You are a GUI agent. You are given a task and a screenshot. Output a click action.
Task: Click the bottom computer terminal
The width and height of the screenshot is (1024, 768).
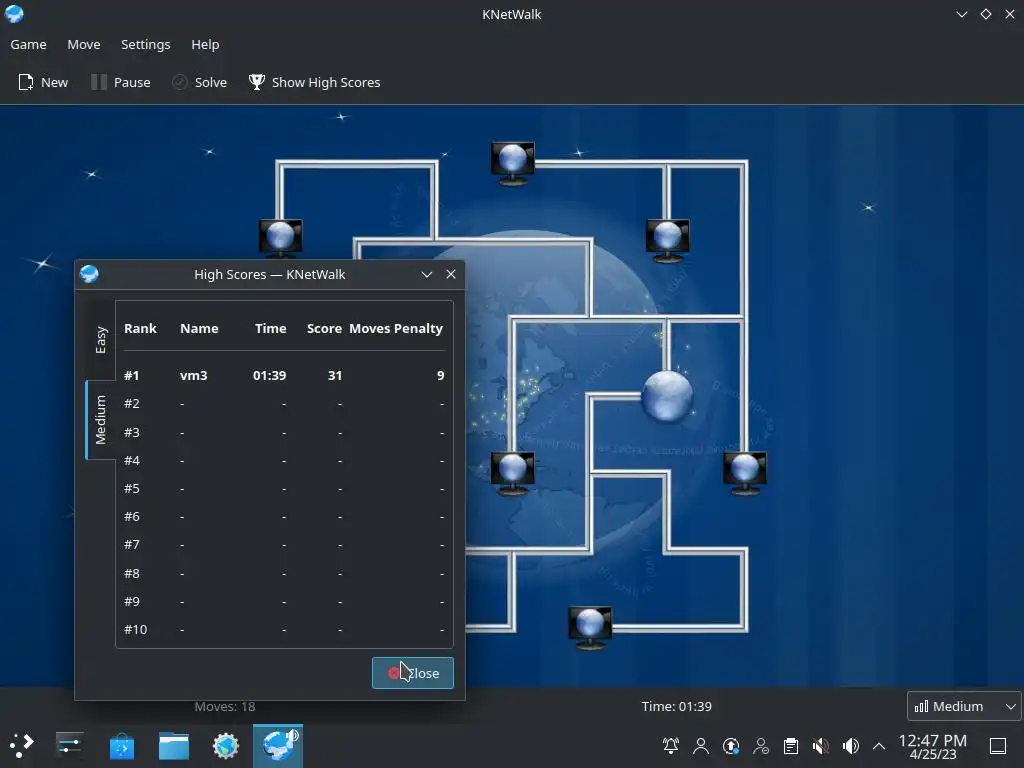pyautogui.click(x=590, y=628)
